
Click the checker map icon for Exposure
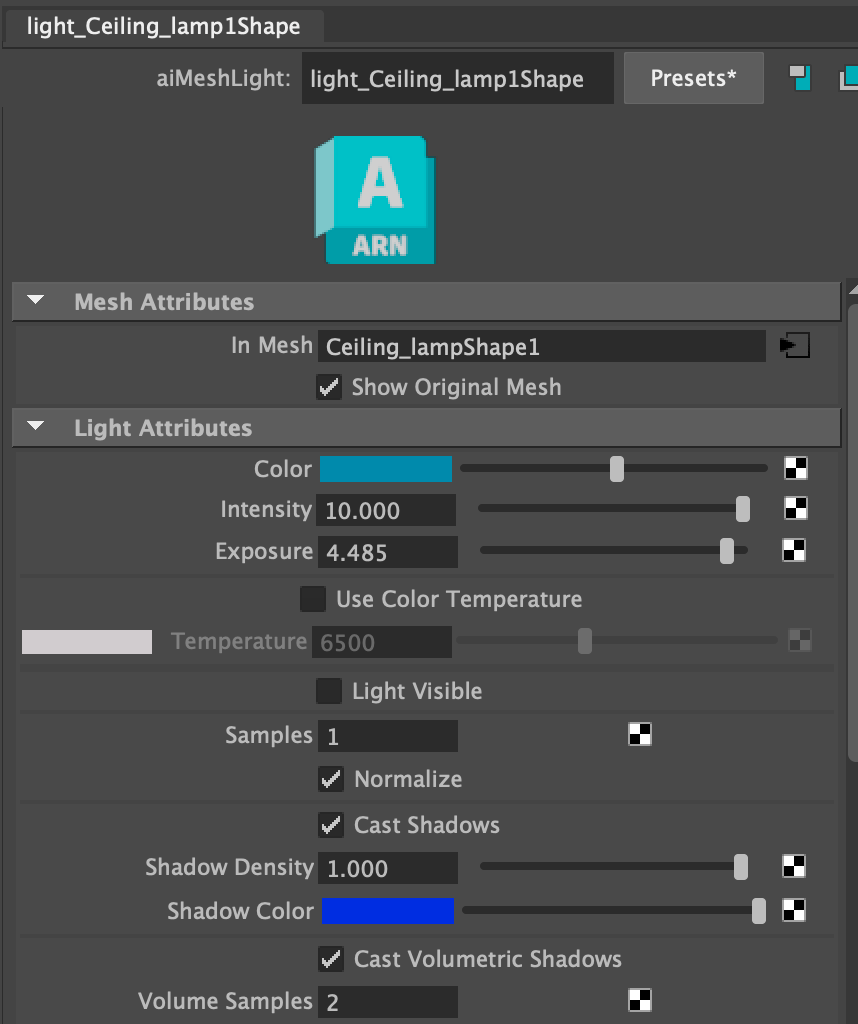tap(794, 551)
